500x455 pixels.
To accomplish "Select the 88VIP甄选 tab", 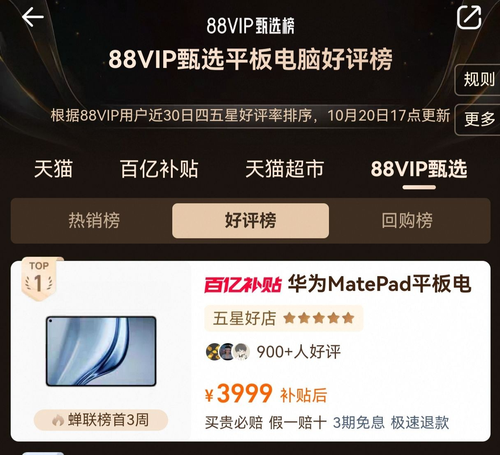I will point(419,169).
